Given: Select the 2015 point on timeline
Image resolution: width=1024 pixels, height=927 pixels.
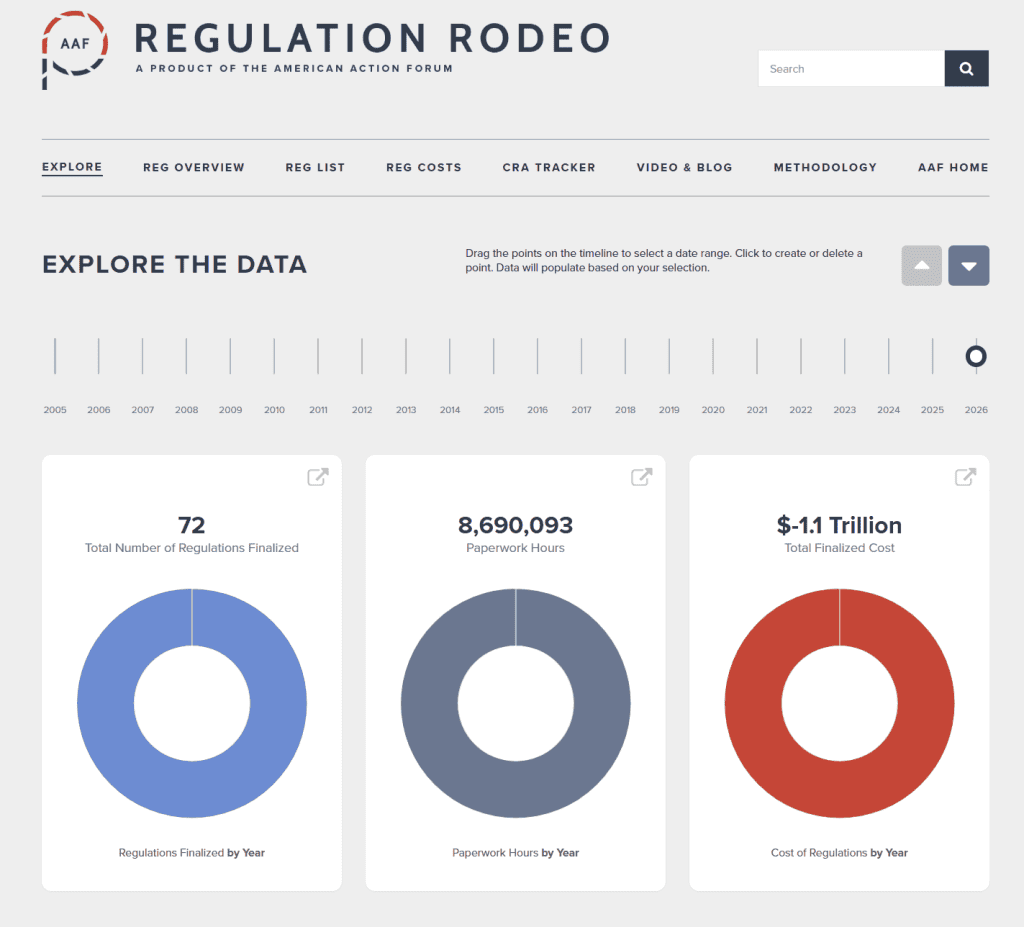Looking at the screenshot, I should pos(494,356).
